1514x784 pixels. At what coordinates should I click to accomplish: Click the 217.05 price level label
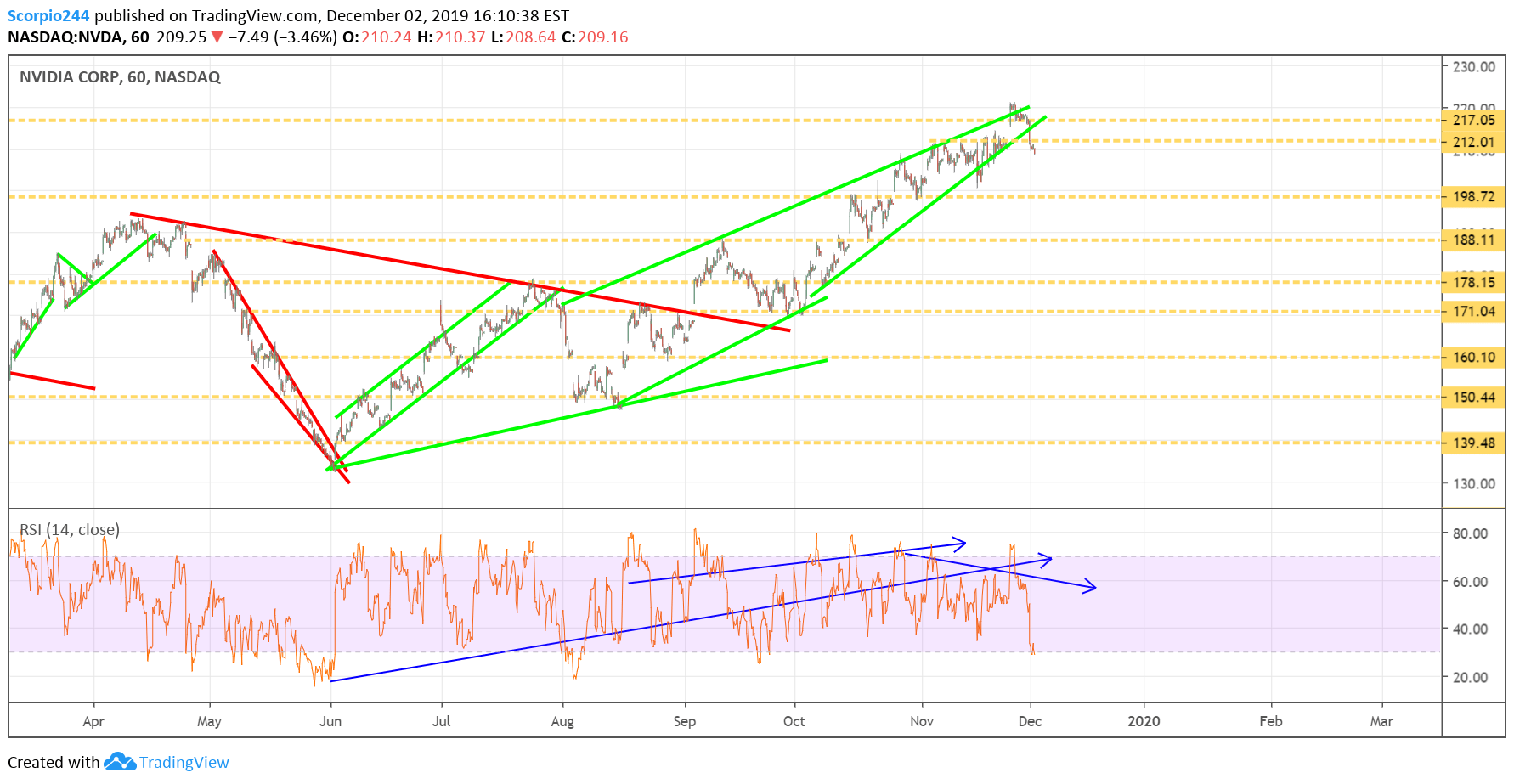(1473, 120)
